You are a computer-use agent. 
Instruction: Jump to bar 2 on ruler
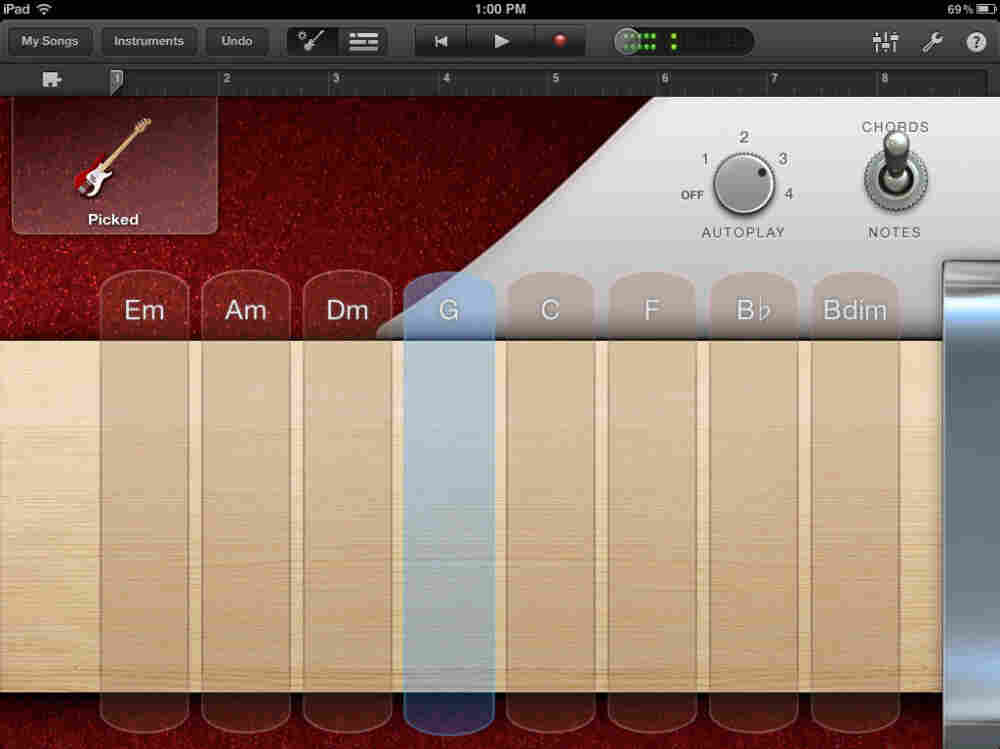coord(227,78)
